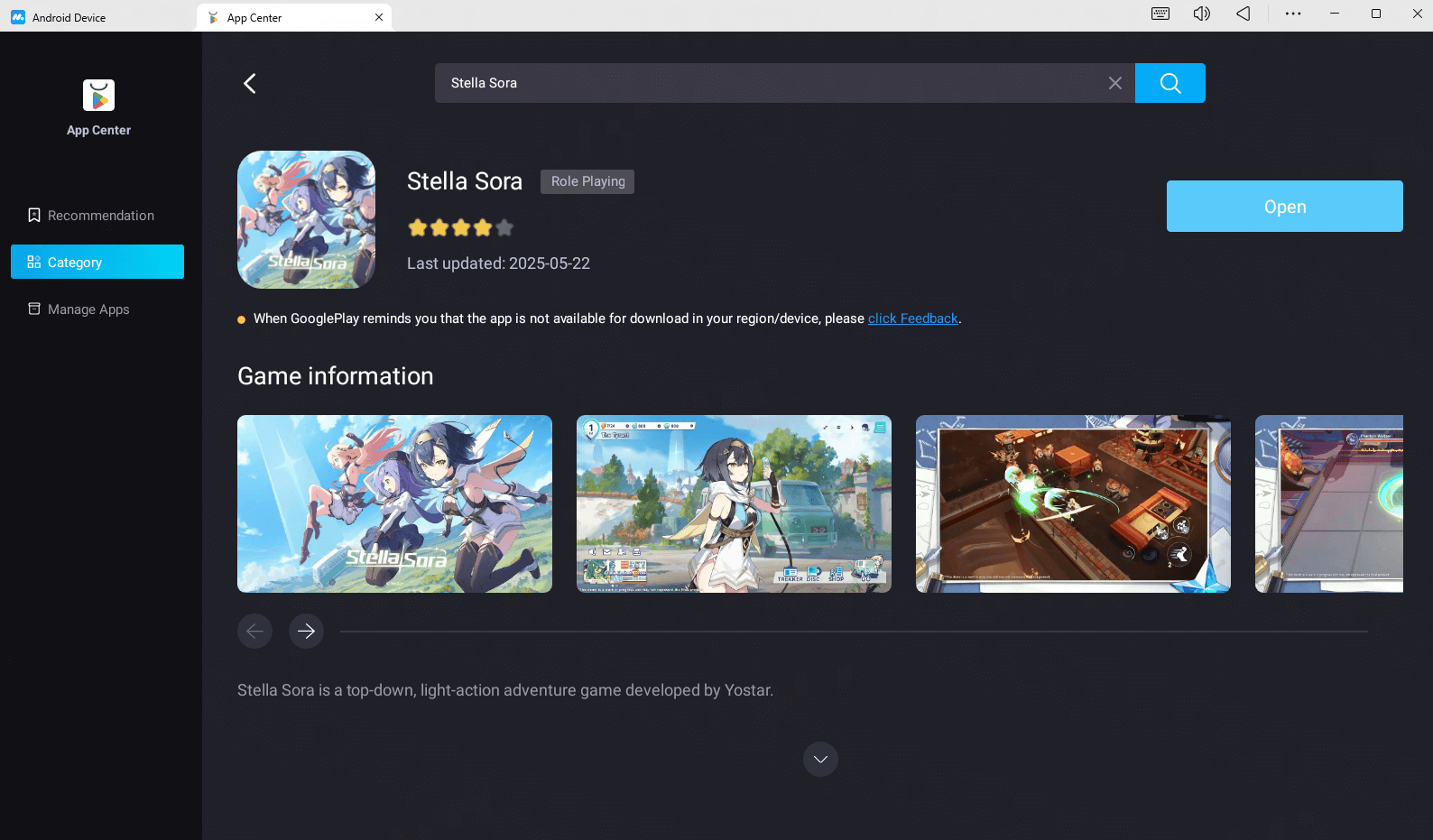Switch to the Android Device tab
The image size is (1433, 840).
click(69, 17)
